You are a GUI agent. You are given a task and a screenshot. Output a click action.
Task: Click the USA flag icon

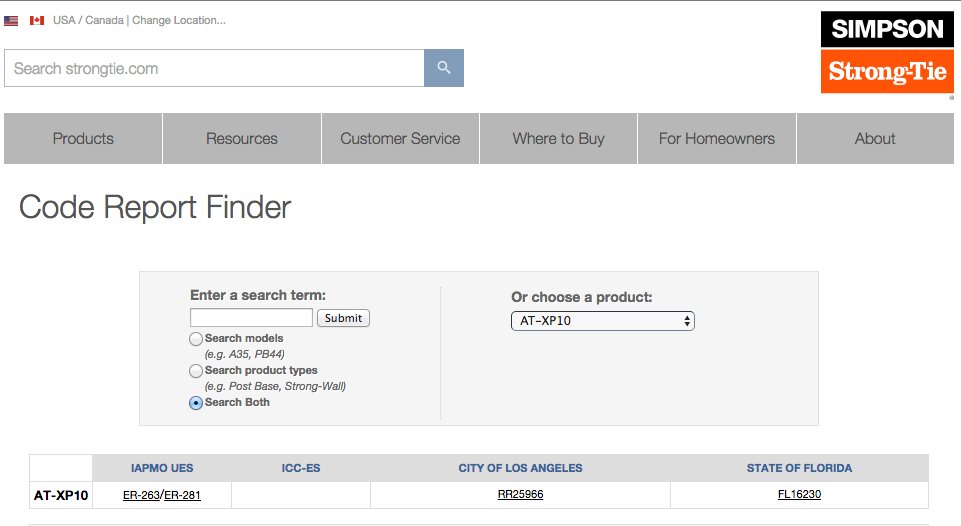(11, 21)
